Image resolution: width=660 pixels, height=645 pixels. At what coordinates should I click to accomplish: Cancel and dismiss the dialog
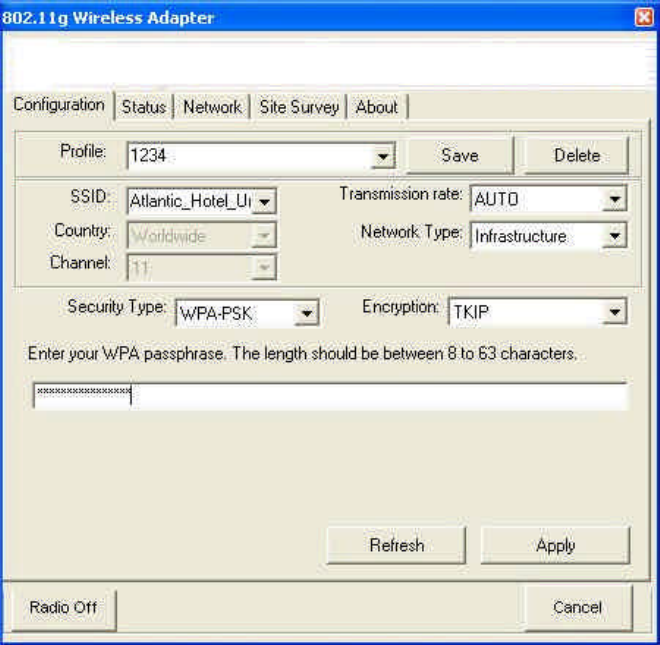pyautogui.click(x=578, y=608)
